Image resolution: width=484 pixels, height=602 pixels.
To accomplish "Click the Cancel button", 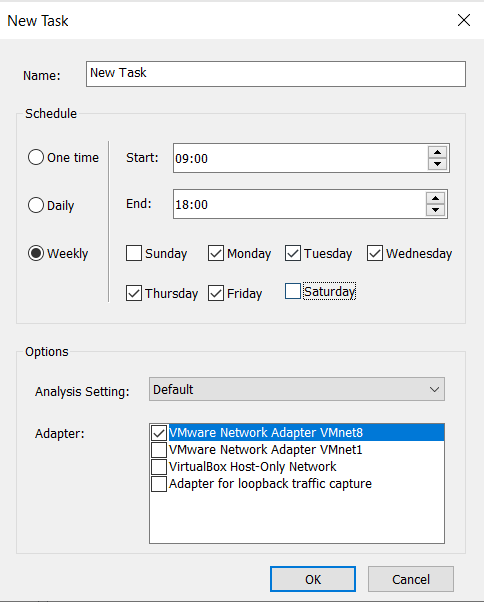I will pyautogui.click(x=411, y=579).
